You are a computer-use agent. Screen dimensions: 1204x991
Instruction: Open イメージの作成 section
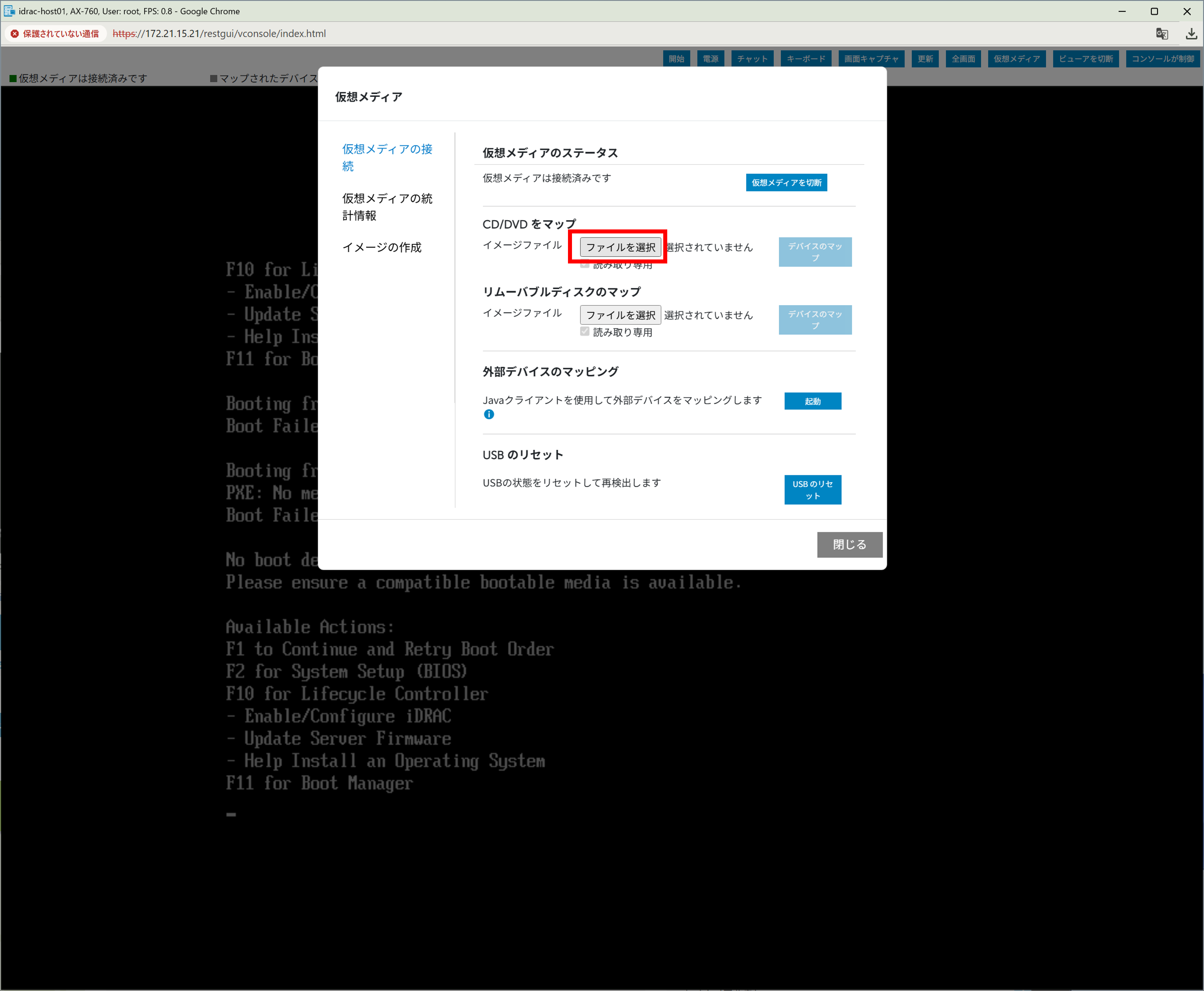[382, 247]
